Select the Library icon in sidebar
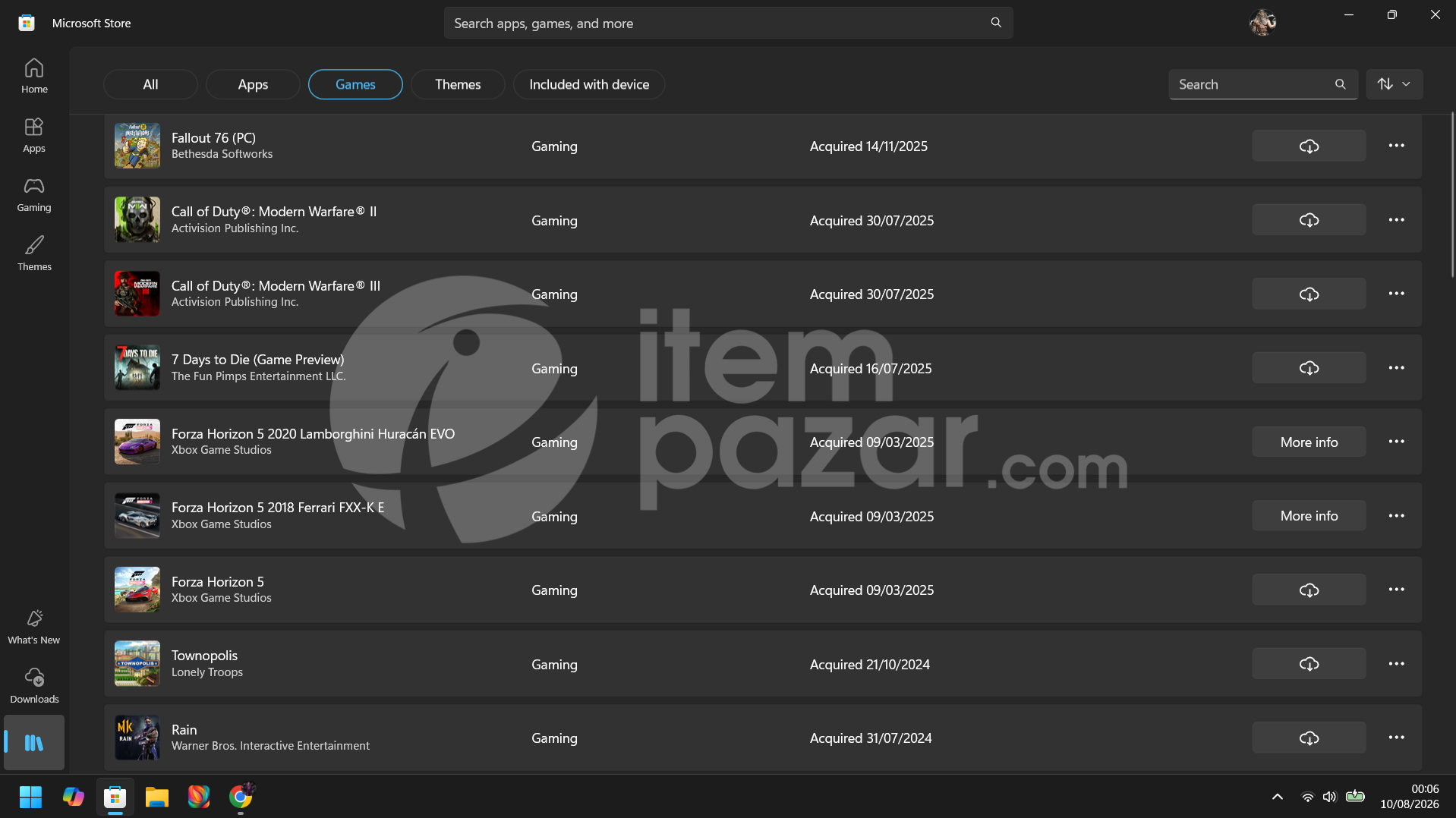Viewport: 1456px width, 818px height. (x=34, y=742)
